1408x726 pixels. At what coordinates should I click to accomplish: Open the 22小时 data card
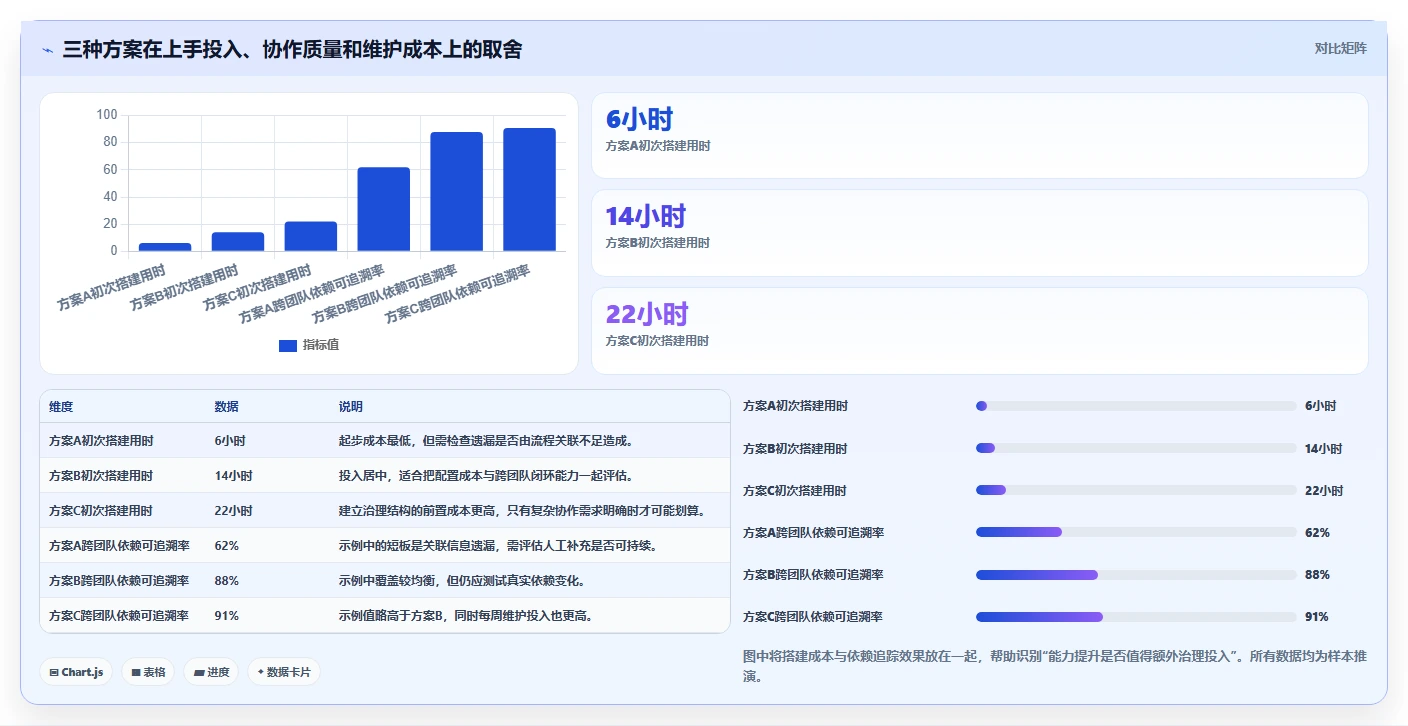point(979,331)
